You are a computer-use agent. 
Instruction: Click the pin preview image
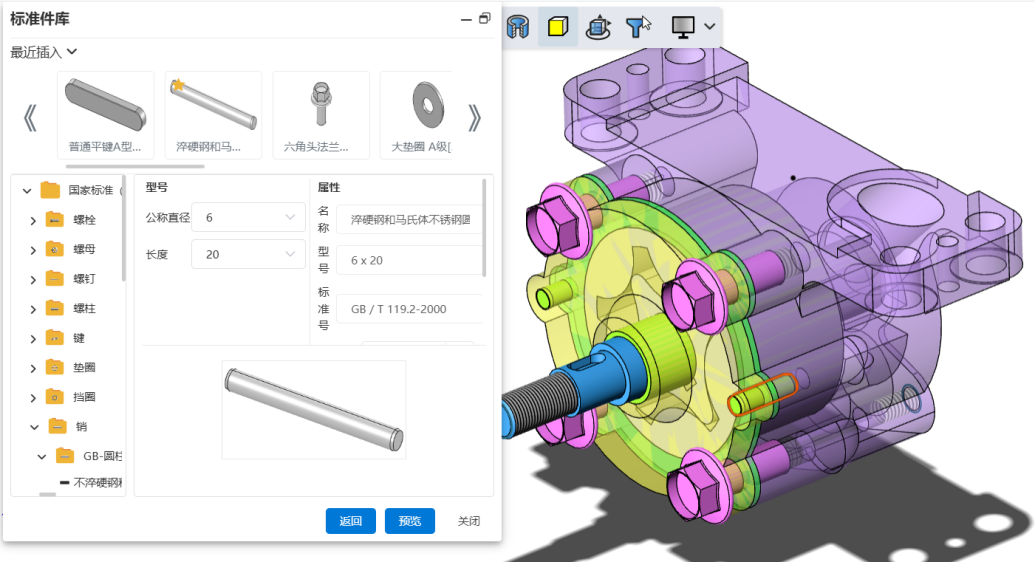(x=314, y=410)
